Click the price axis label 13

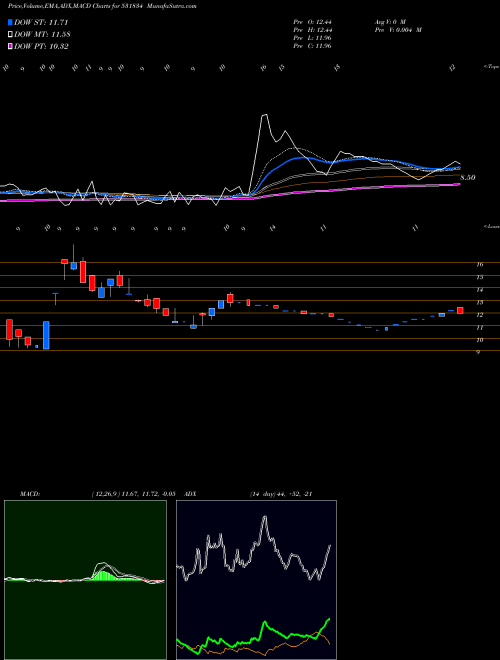479,303
